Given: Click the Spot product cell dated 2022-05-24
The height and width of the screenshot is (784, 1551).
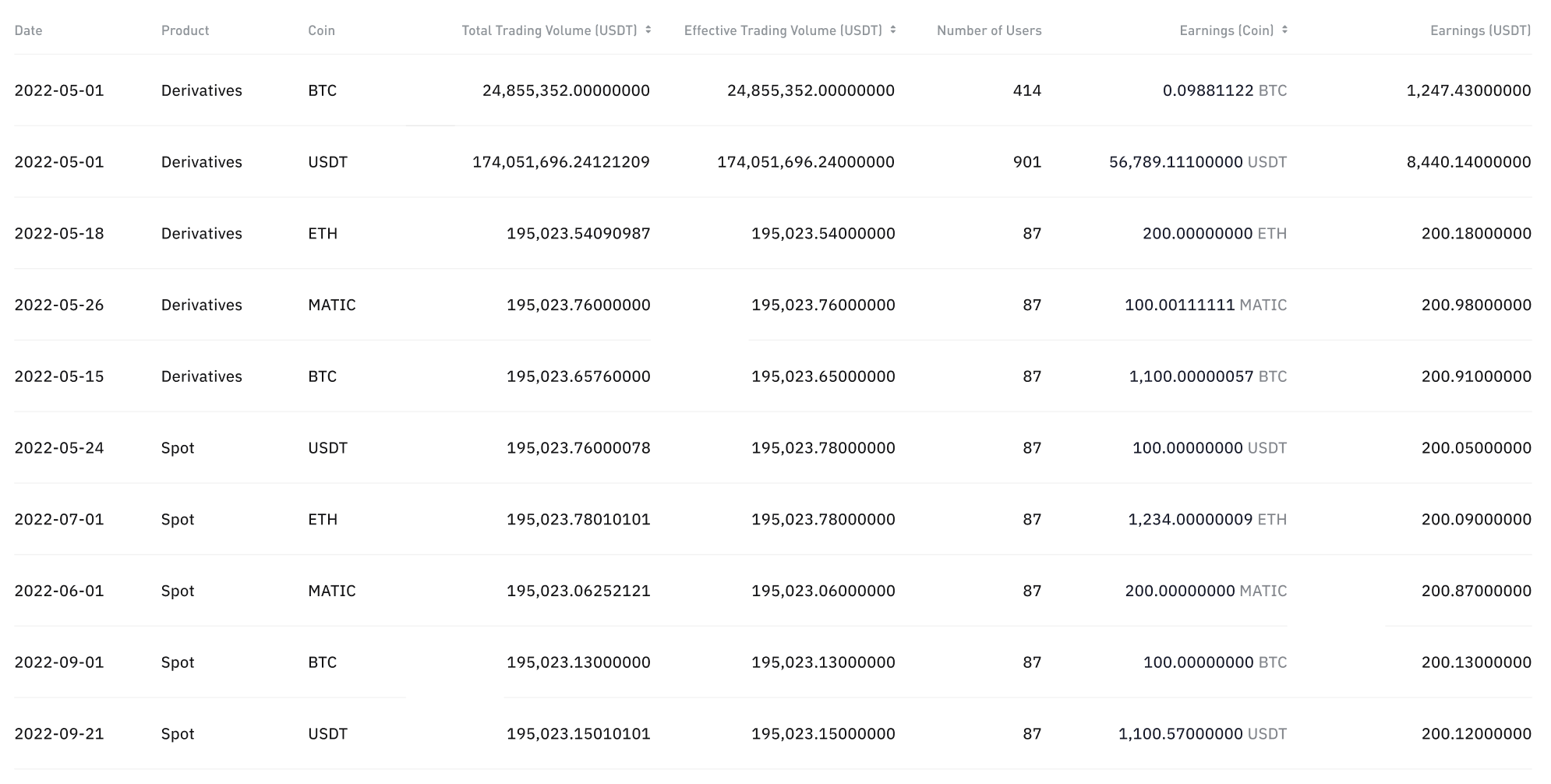Looking at the screenshot, I should [x=178, y=448].
